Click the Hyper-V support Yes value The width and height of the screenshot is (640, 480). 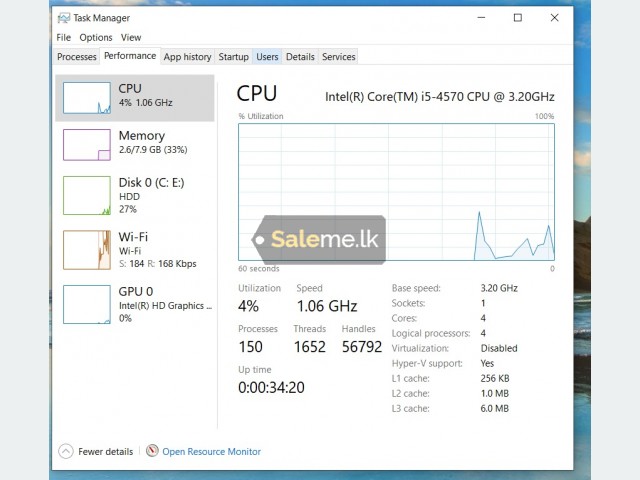click(487, 363)
